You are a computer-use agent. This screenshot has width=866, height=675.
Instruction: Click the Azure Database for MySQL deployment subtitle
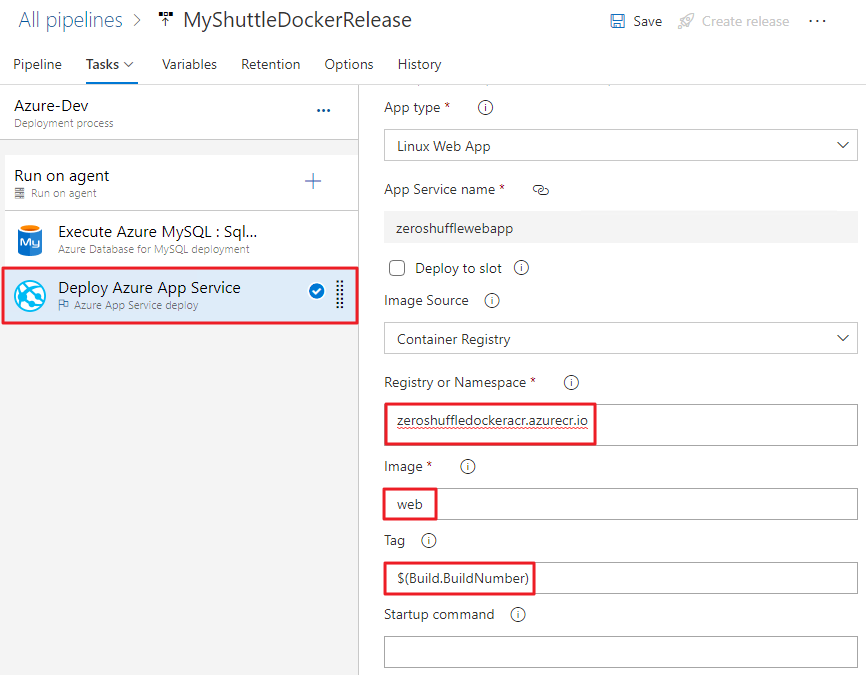[x=154, y=249]
